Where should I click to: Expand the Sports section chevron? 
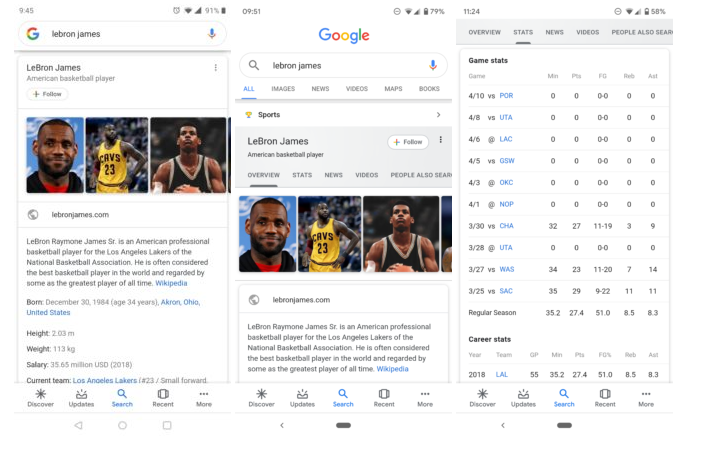(438, 115)
